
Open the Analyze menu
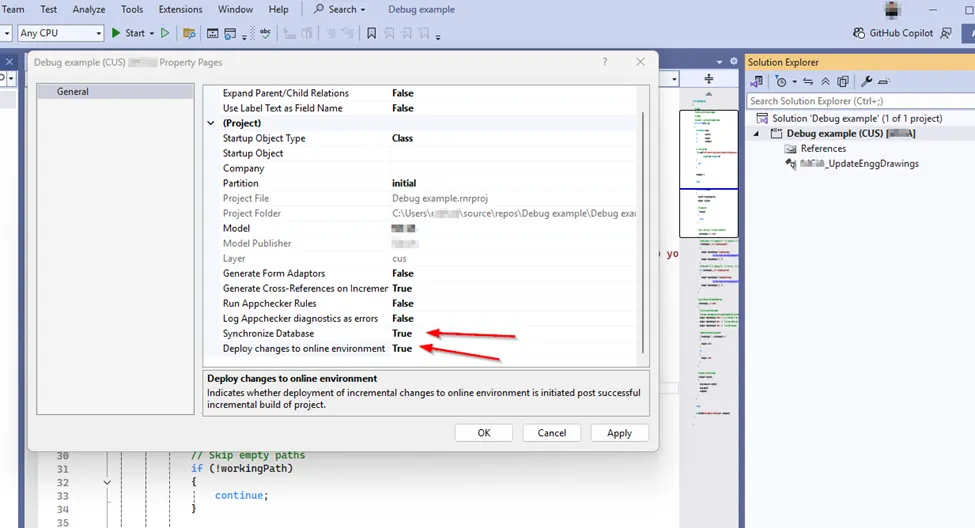89,9
